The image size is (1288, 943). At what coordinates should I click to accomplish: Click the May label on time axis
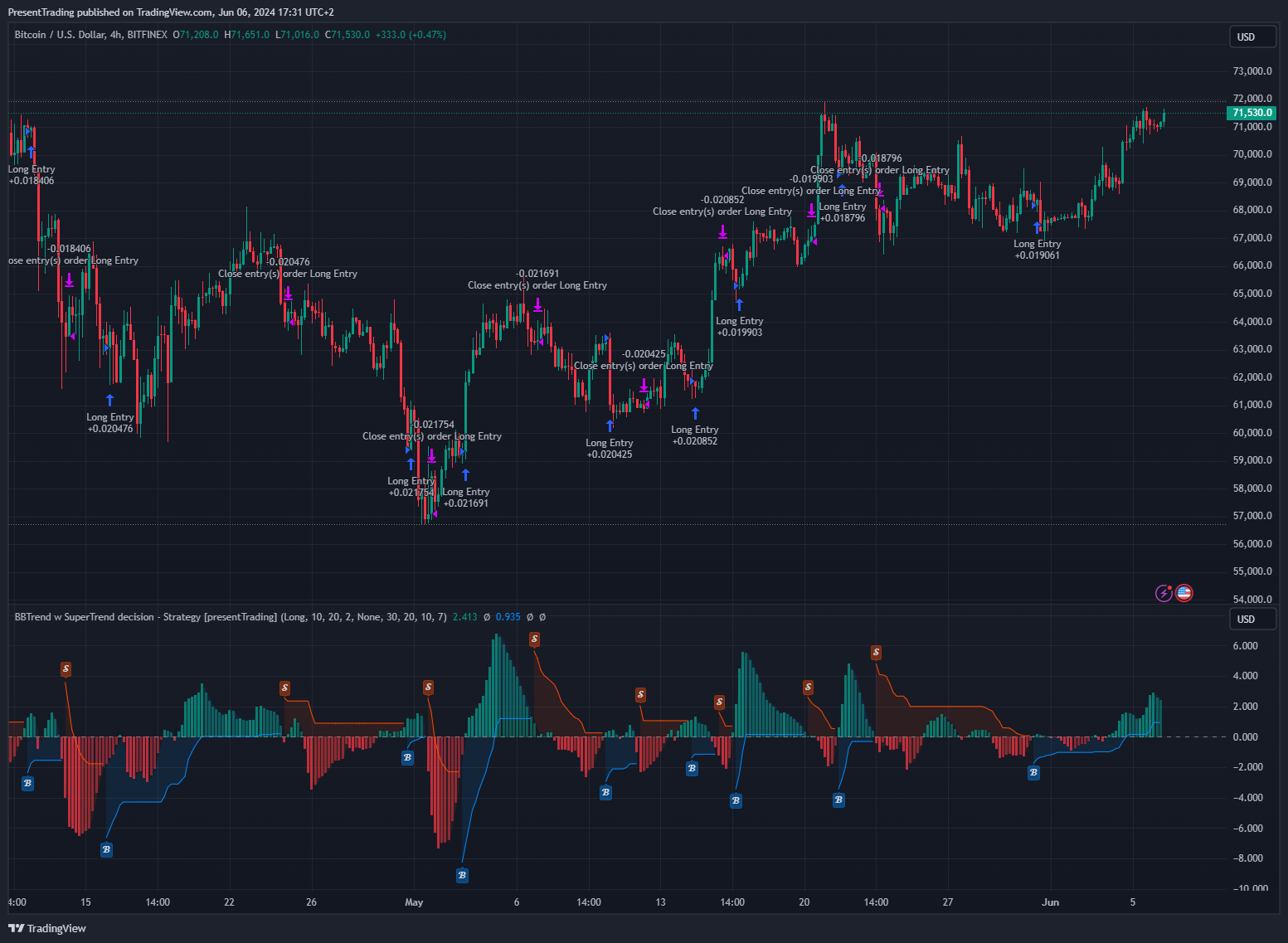(414, 902)
